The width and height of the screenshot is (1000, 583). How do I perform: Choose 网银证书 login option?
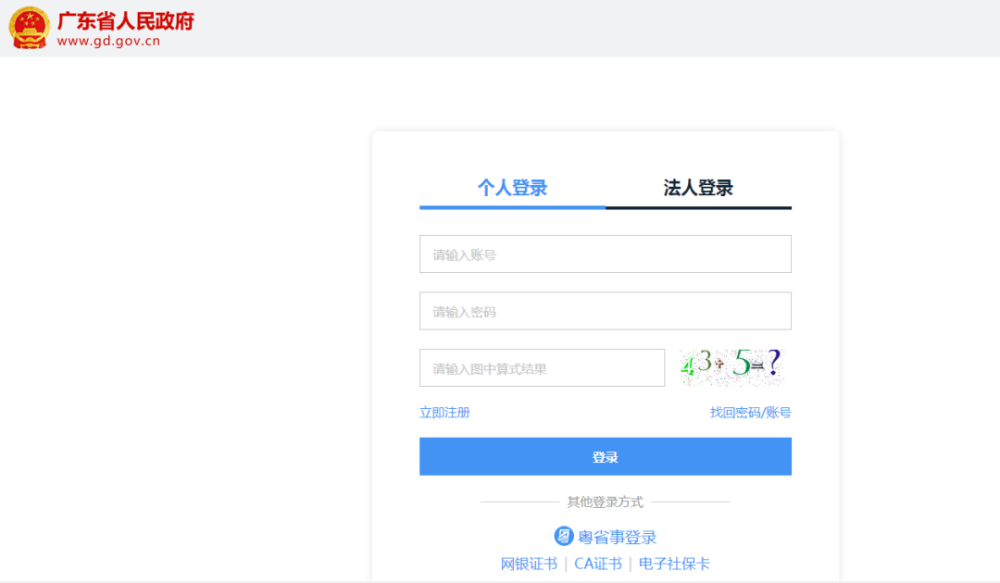click(529, 564)
